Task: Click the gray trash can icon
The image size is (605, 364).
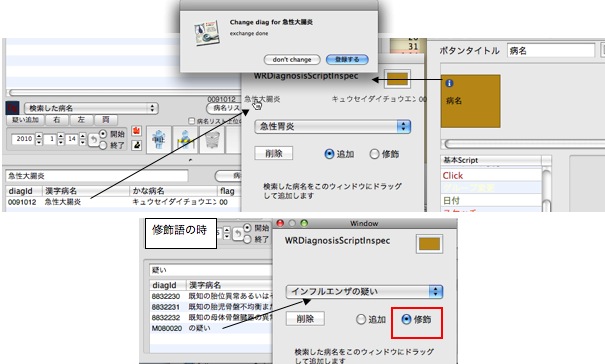Action: [212, 139]
